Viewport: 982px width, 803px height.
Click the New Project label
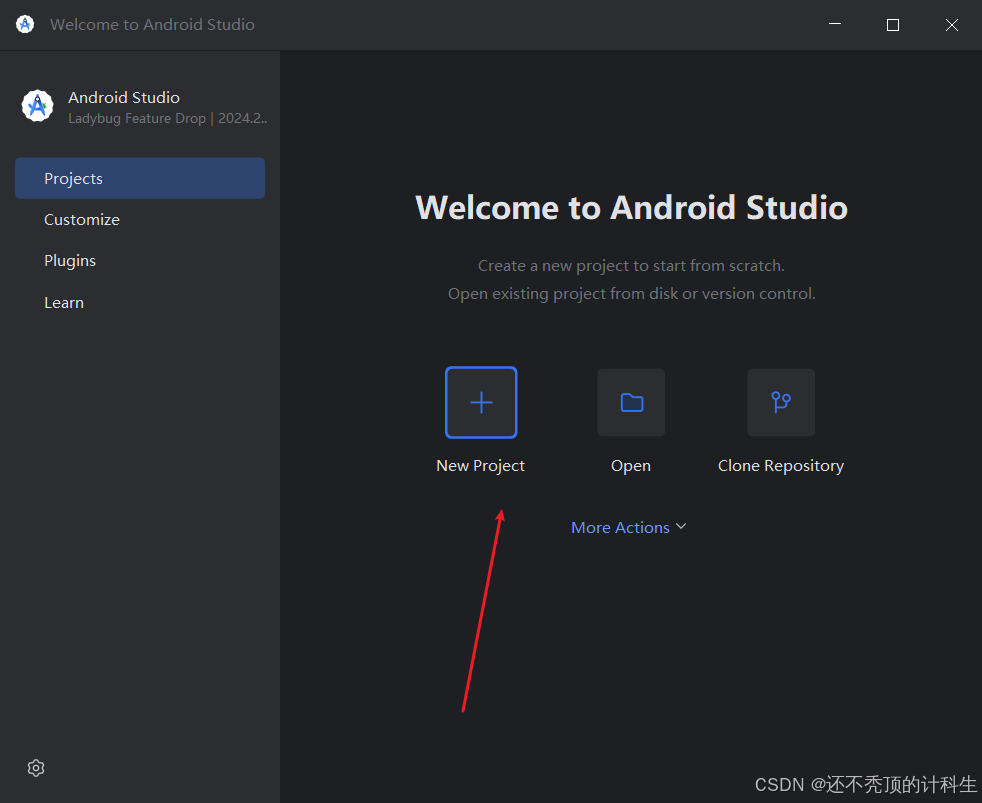coord(480,466)
